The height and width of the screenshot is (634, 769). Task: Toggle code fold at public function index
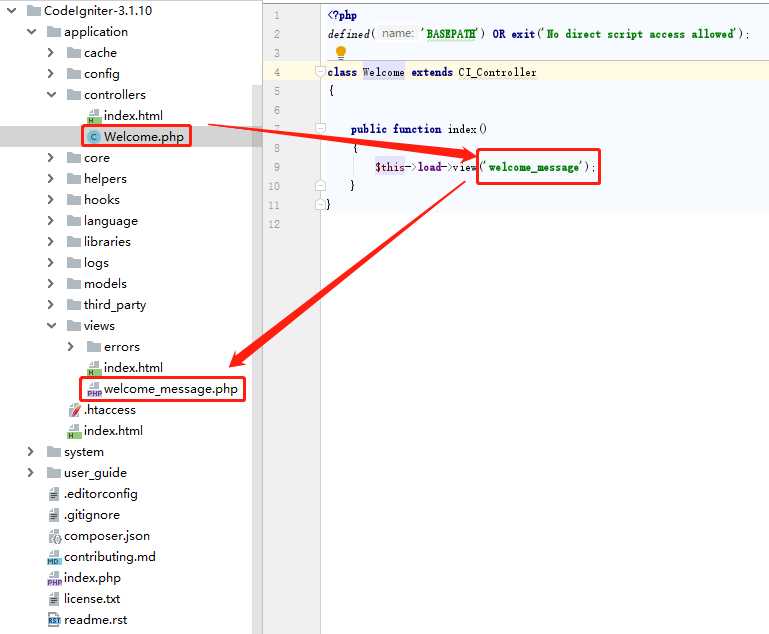320,128
